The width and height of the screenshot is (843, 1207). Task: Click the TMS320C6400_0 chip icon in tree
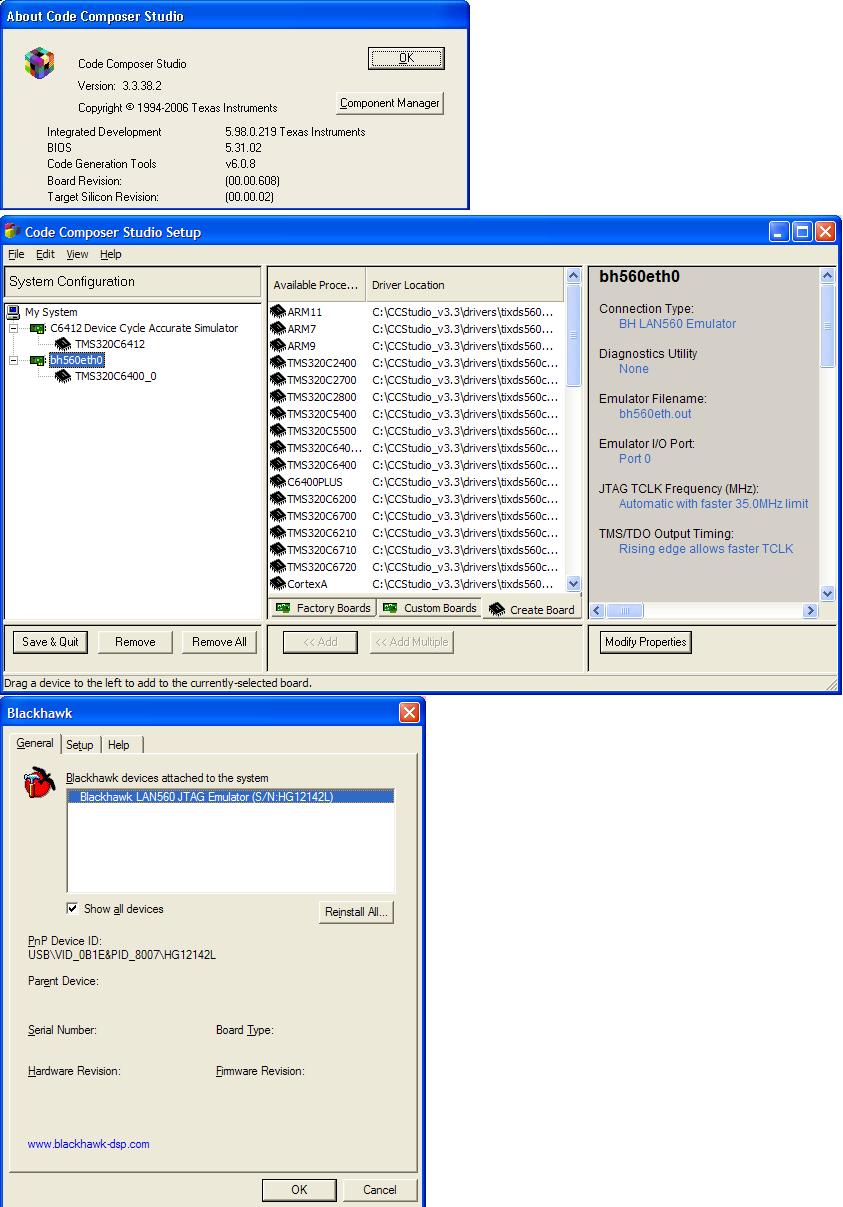coord(63,376)
